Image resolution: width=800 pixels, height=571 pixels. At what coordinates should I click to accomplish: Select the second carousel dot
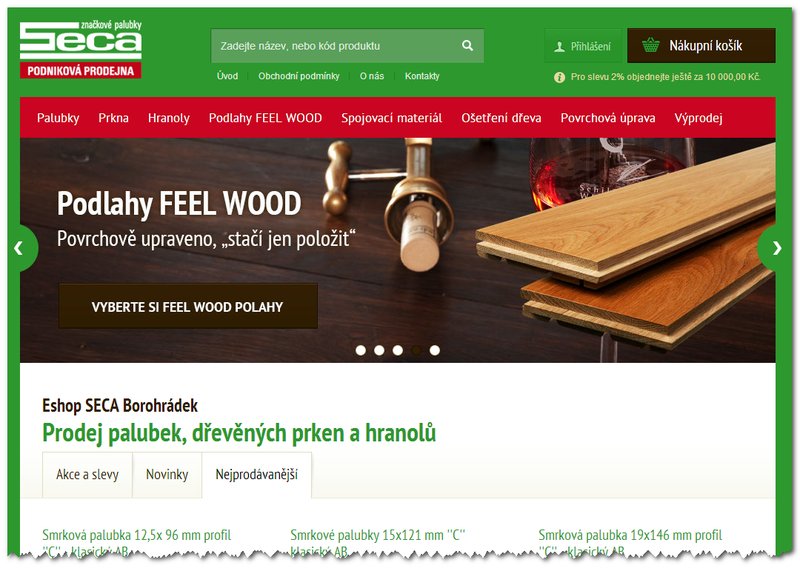click(379, 351)
